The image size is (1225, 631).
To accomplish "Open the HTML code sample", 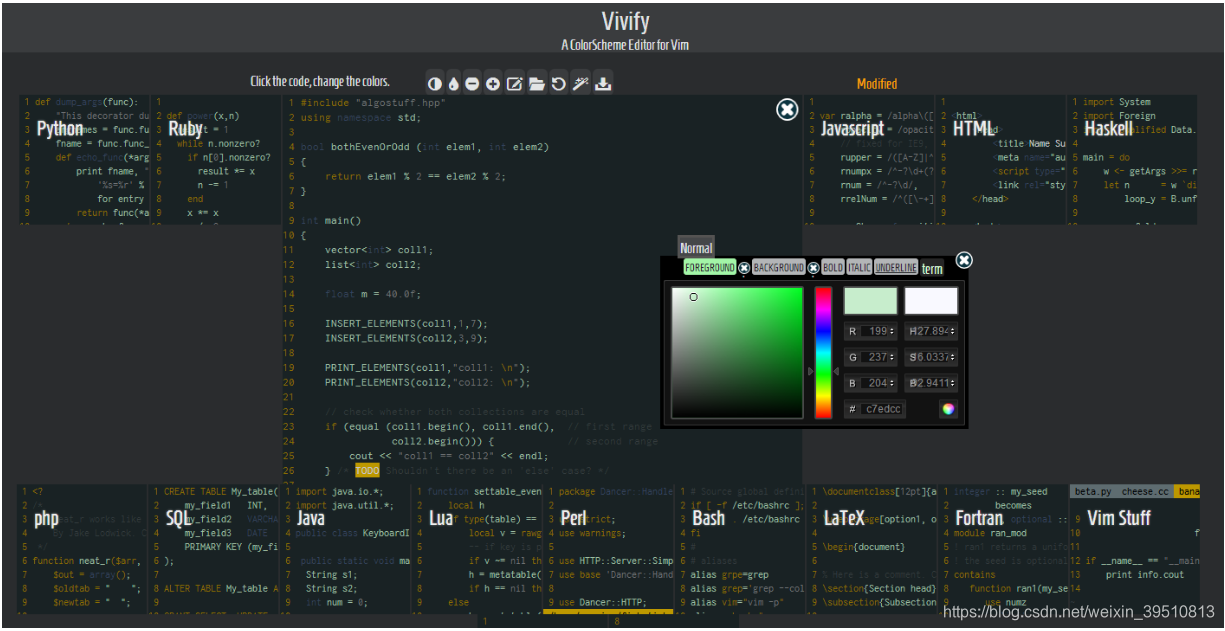I will pyautogui.click(x=974, y=129).
